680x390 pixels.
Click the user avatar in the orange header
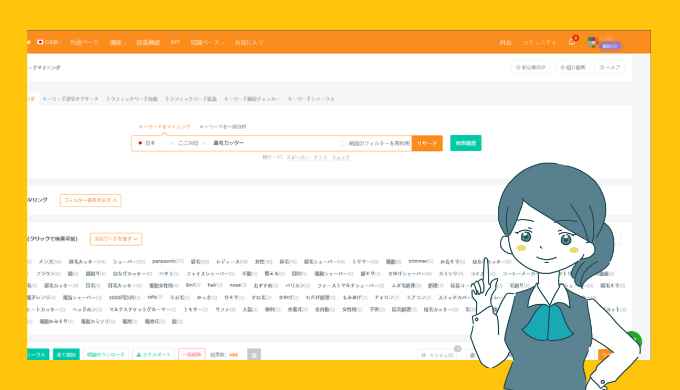pyautogui.click(x=592, y=42)
